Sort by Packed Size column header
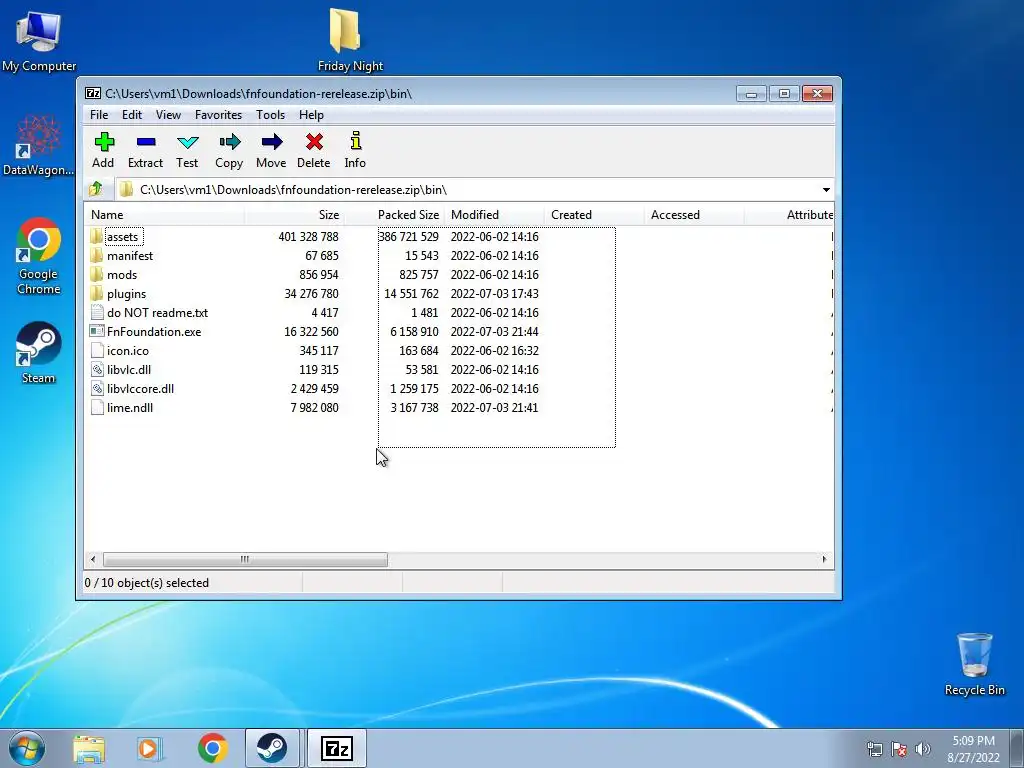 click(x=394, y=215)
